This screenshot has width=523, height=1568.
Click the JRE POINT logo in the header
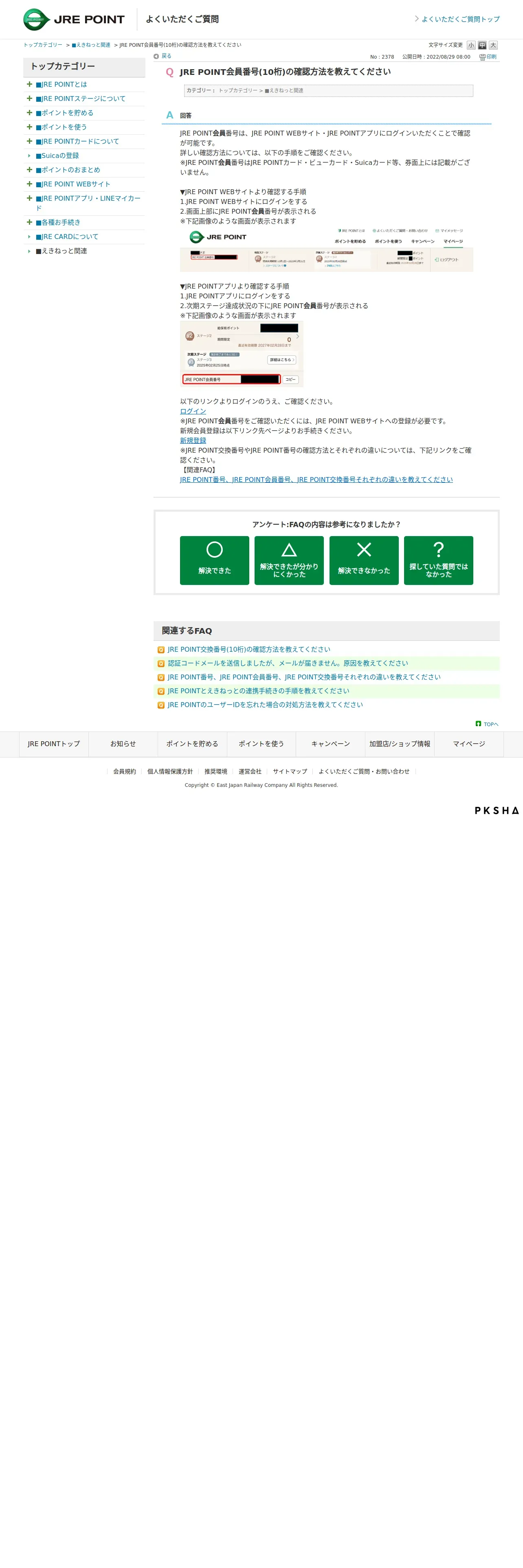[74, 20]
